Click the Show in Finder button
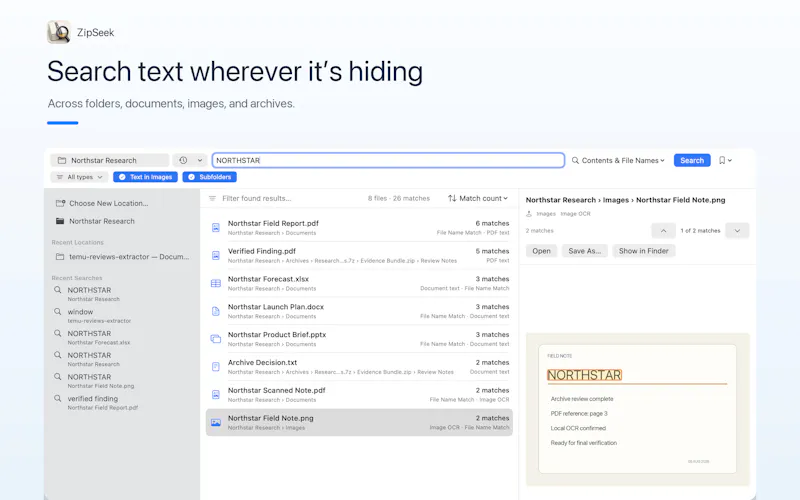The image size is (800, 500). pos(643,251)
